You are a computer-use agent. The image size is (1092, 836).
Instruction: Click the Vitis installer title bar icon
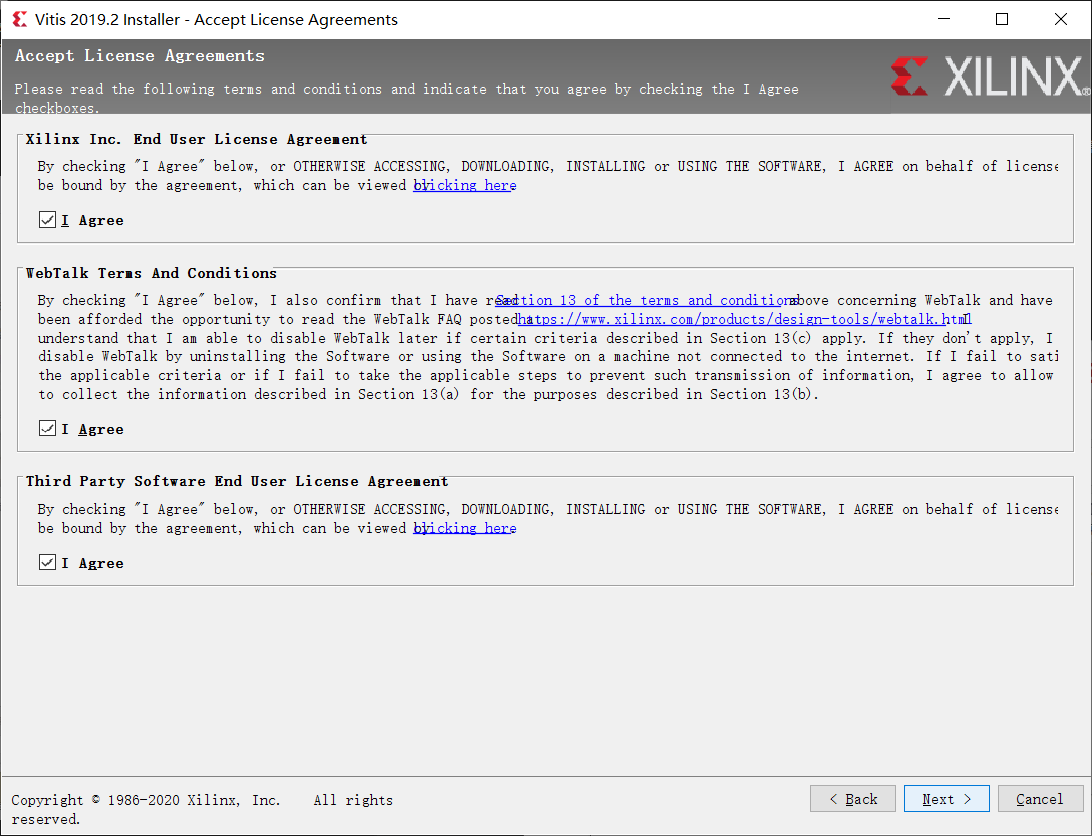(20, 20)
